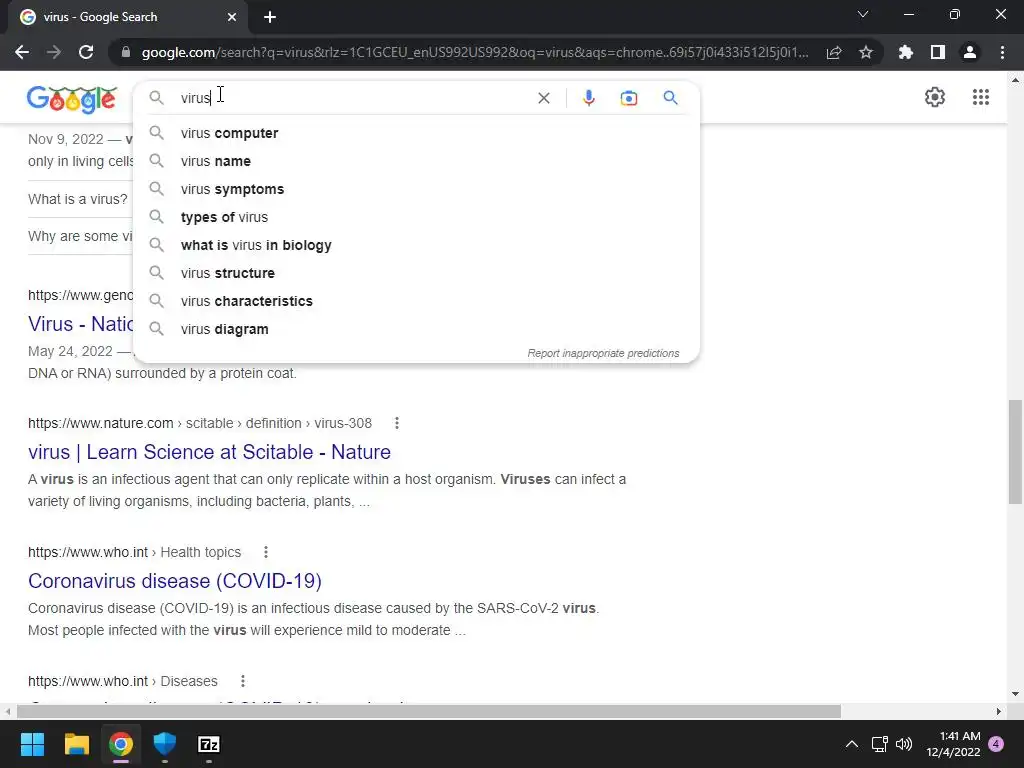The width and height of the screenshot is (1024, 768).
Task: Open network icon in system tray
Action: tap(879, 744)
